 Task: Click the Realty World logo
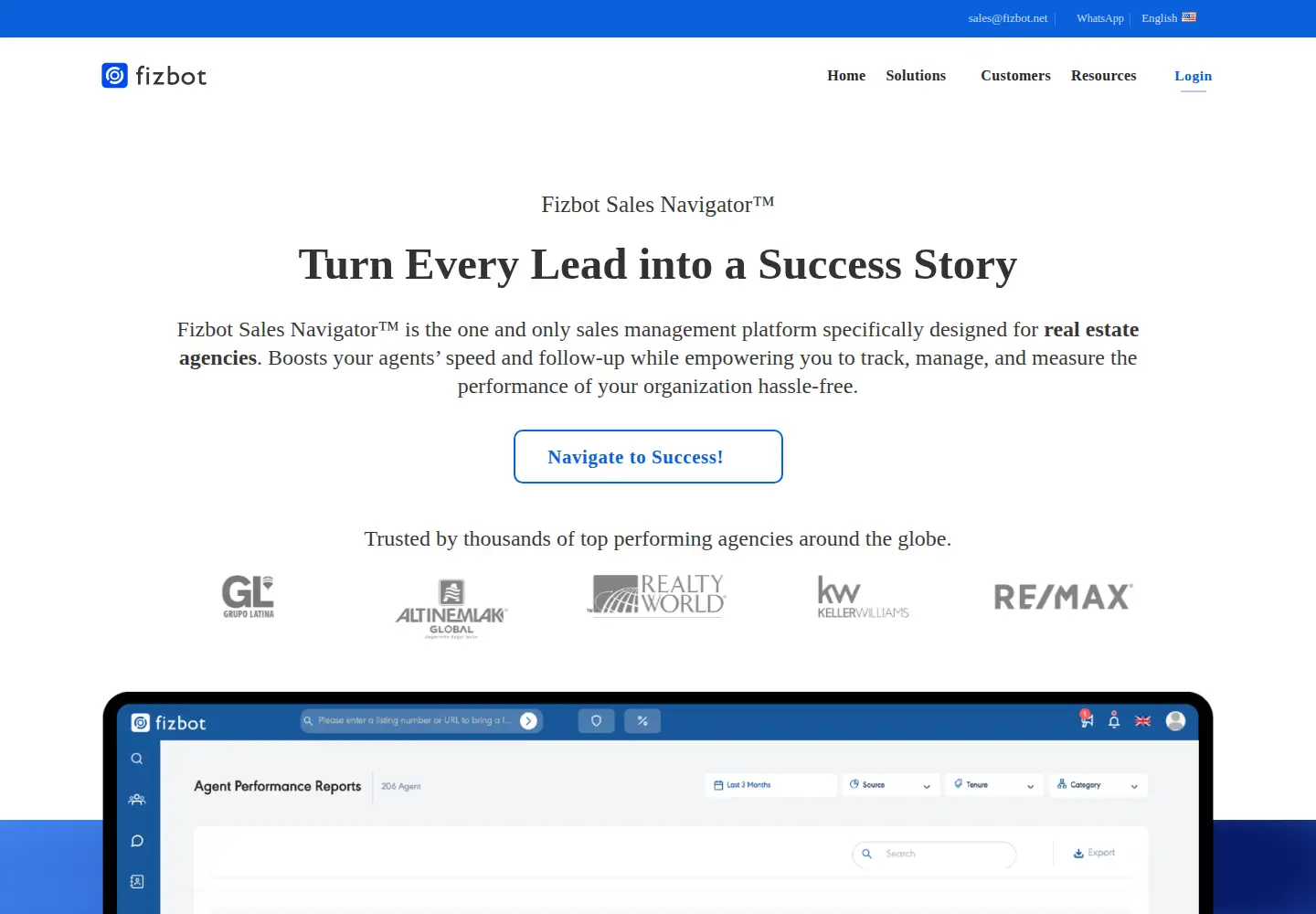[657, 596]
